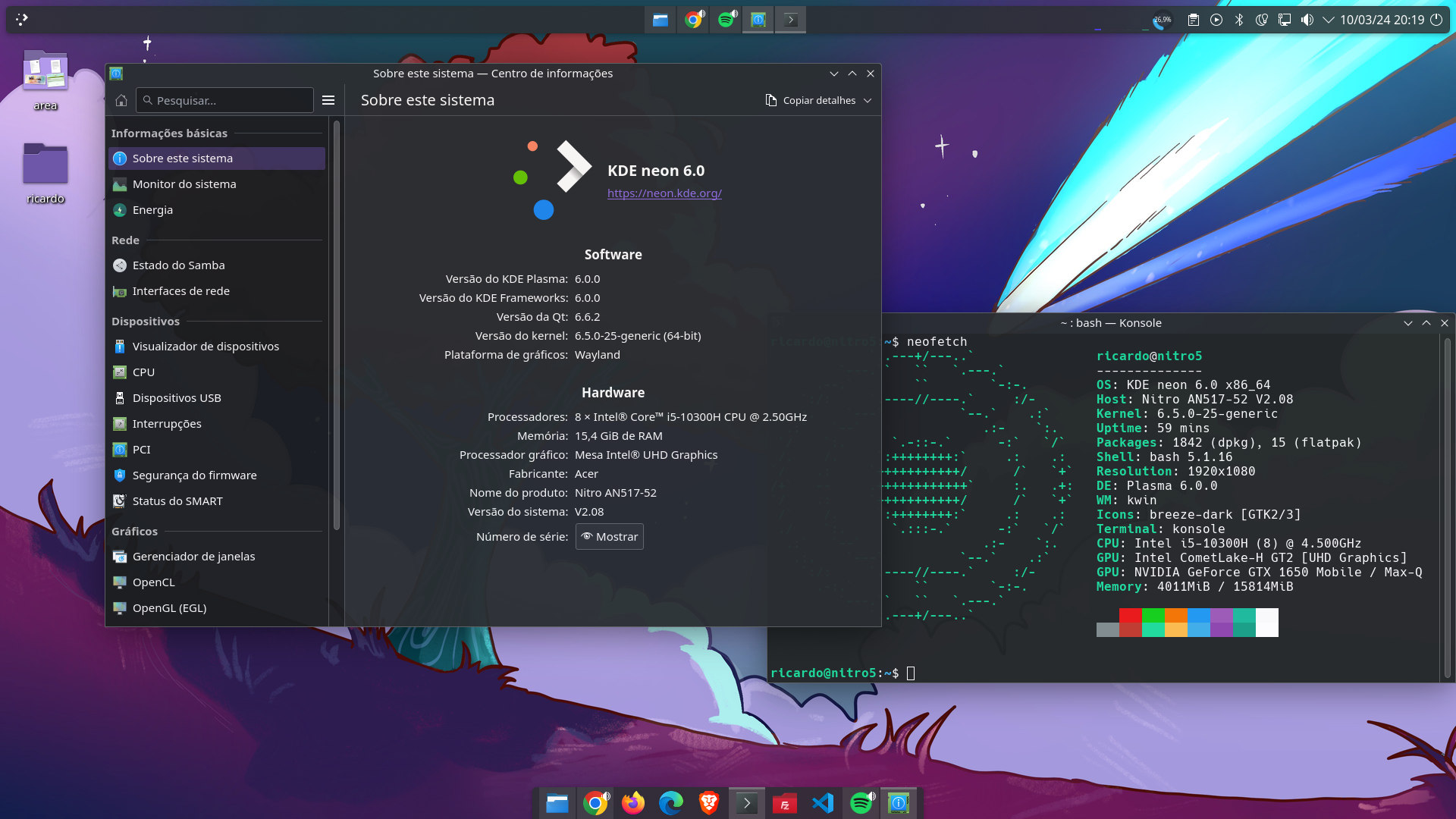1456x819 pixels.
Task: Click 'Mostrar' to reveal the serial number
Action: pos(610,537)
